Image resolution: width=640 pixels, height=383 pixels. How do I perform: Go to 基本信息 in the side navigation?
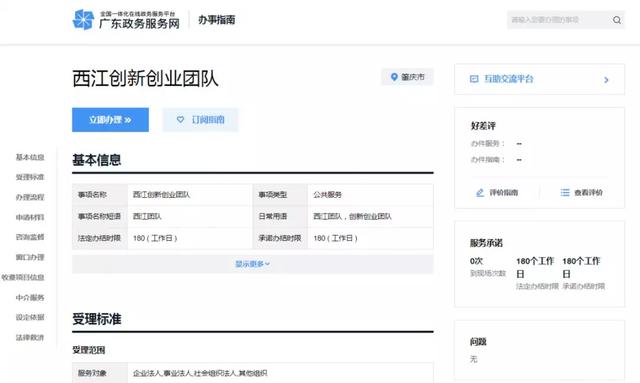(30, 157)
